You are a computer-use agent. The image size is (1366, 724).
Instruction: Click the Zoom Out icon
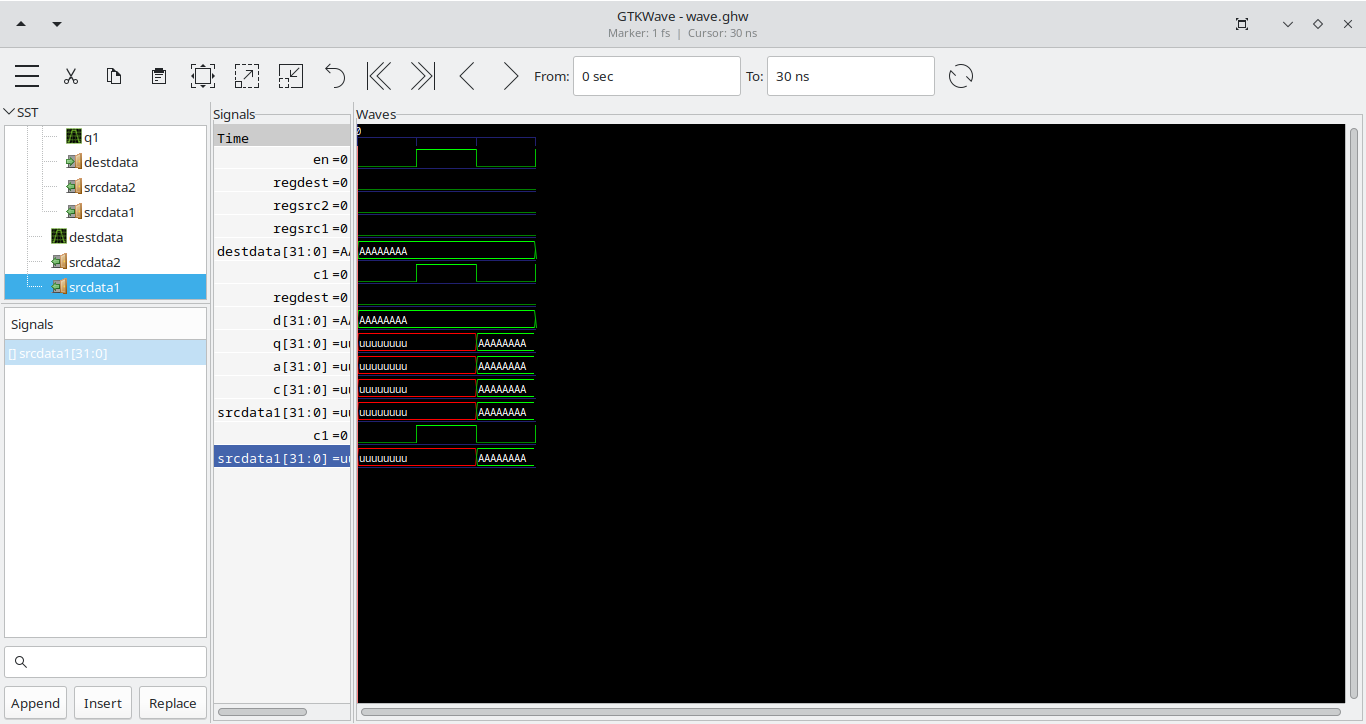(291, 76)
